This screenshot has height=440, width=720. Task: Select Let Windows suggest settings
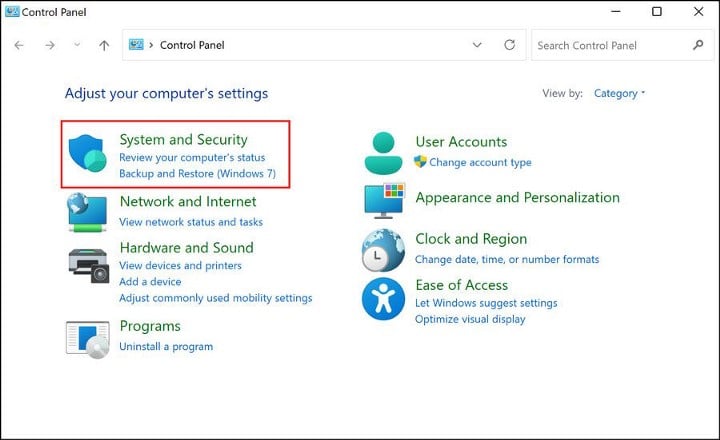tap(486, 303)
